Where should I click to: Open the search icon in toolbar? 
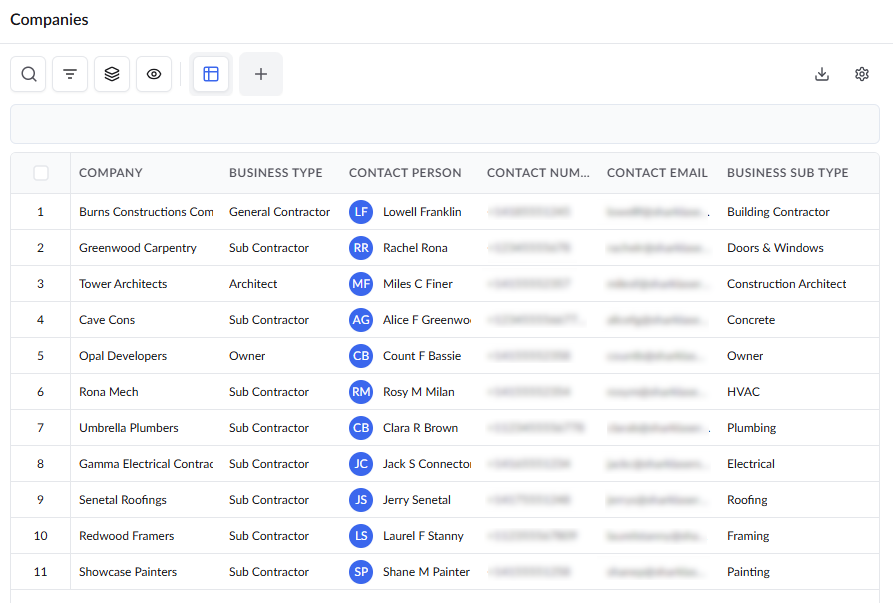coord(28,74)
